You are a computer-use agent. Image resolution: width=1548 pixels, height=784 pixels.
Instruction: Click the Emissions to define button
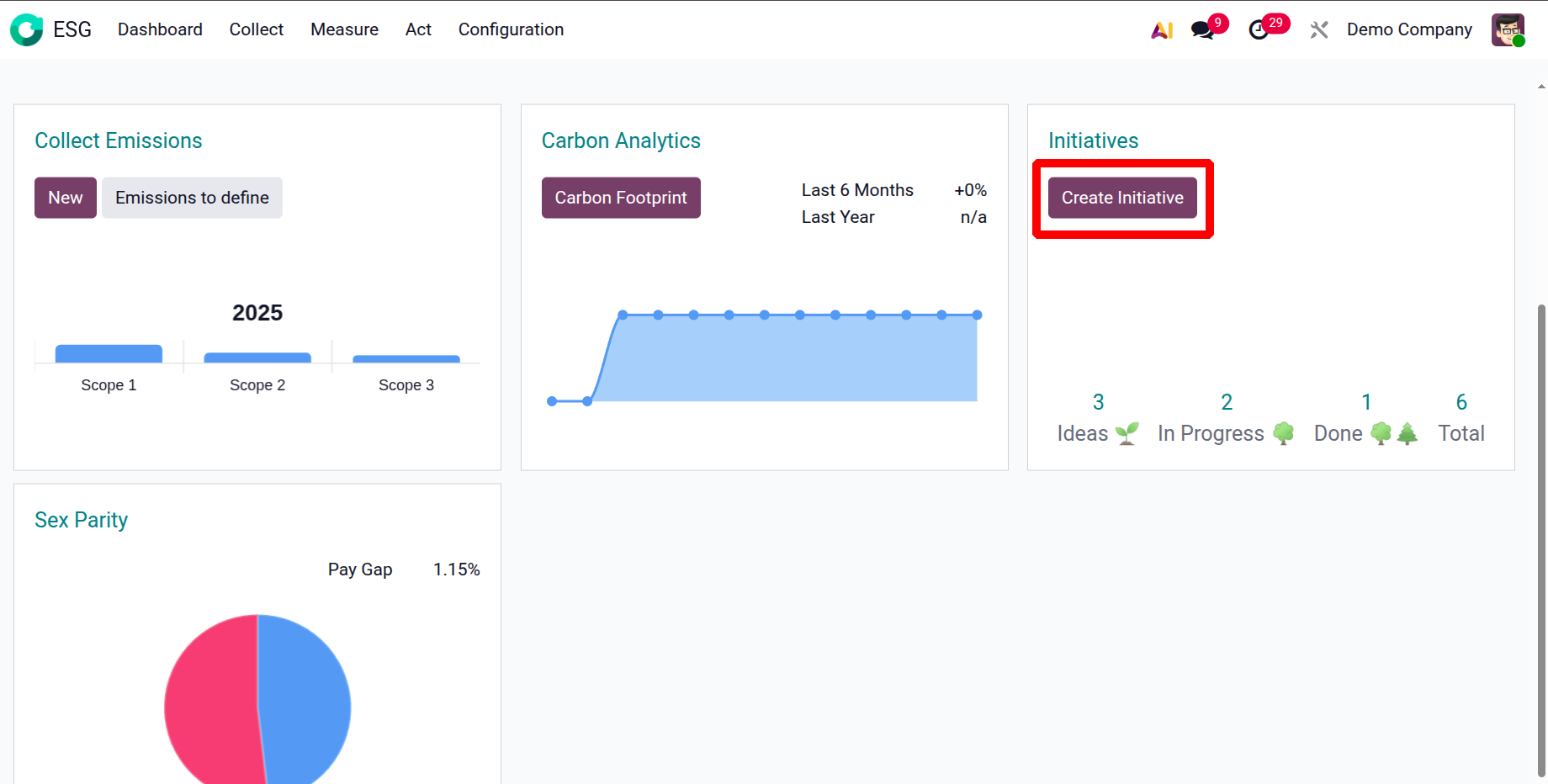[192, 198]
